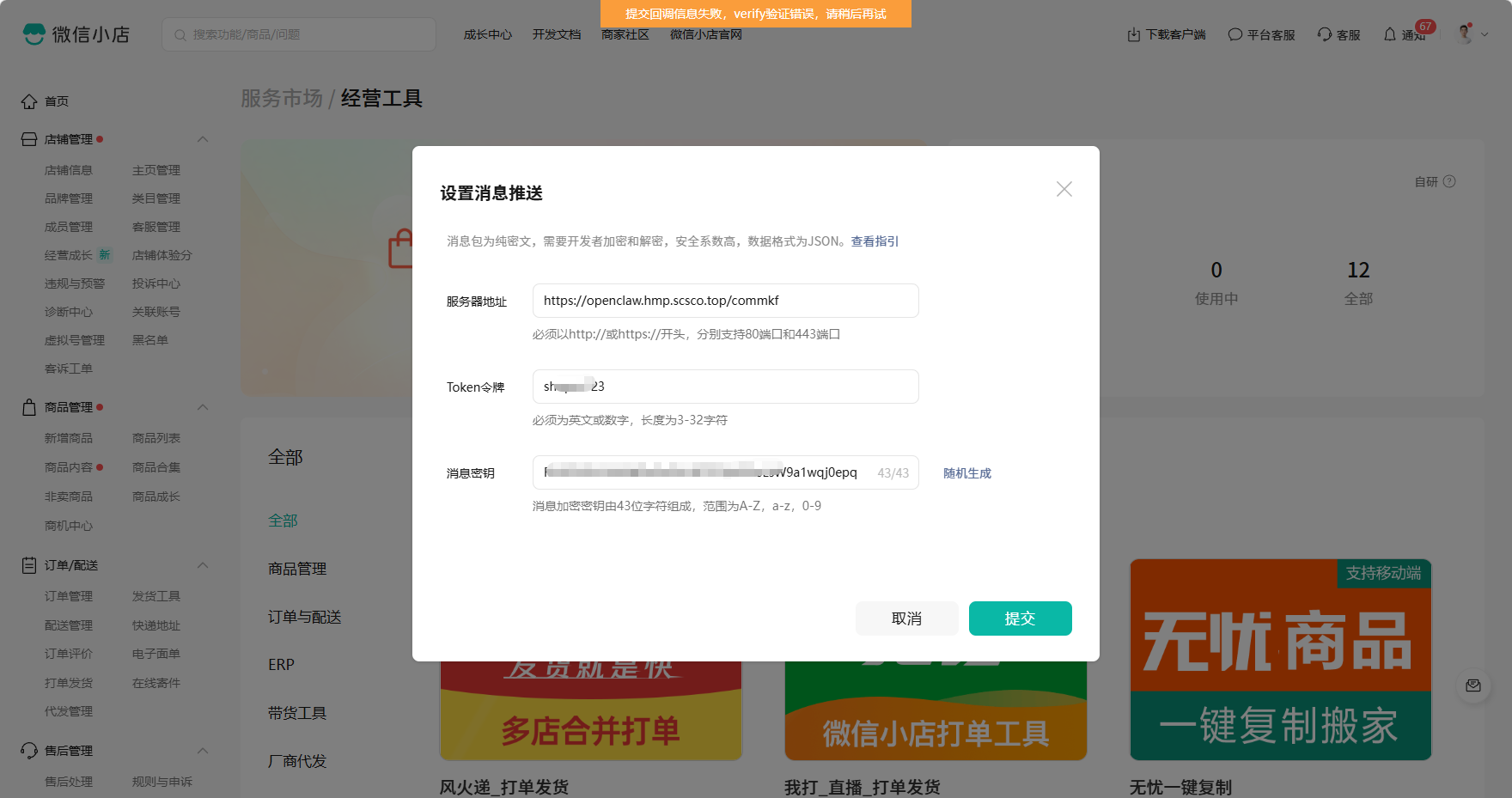Screen dimensions: 1512x798
Task: Collapse the 售后管理 menu section
Action: [x=203, y=751]
